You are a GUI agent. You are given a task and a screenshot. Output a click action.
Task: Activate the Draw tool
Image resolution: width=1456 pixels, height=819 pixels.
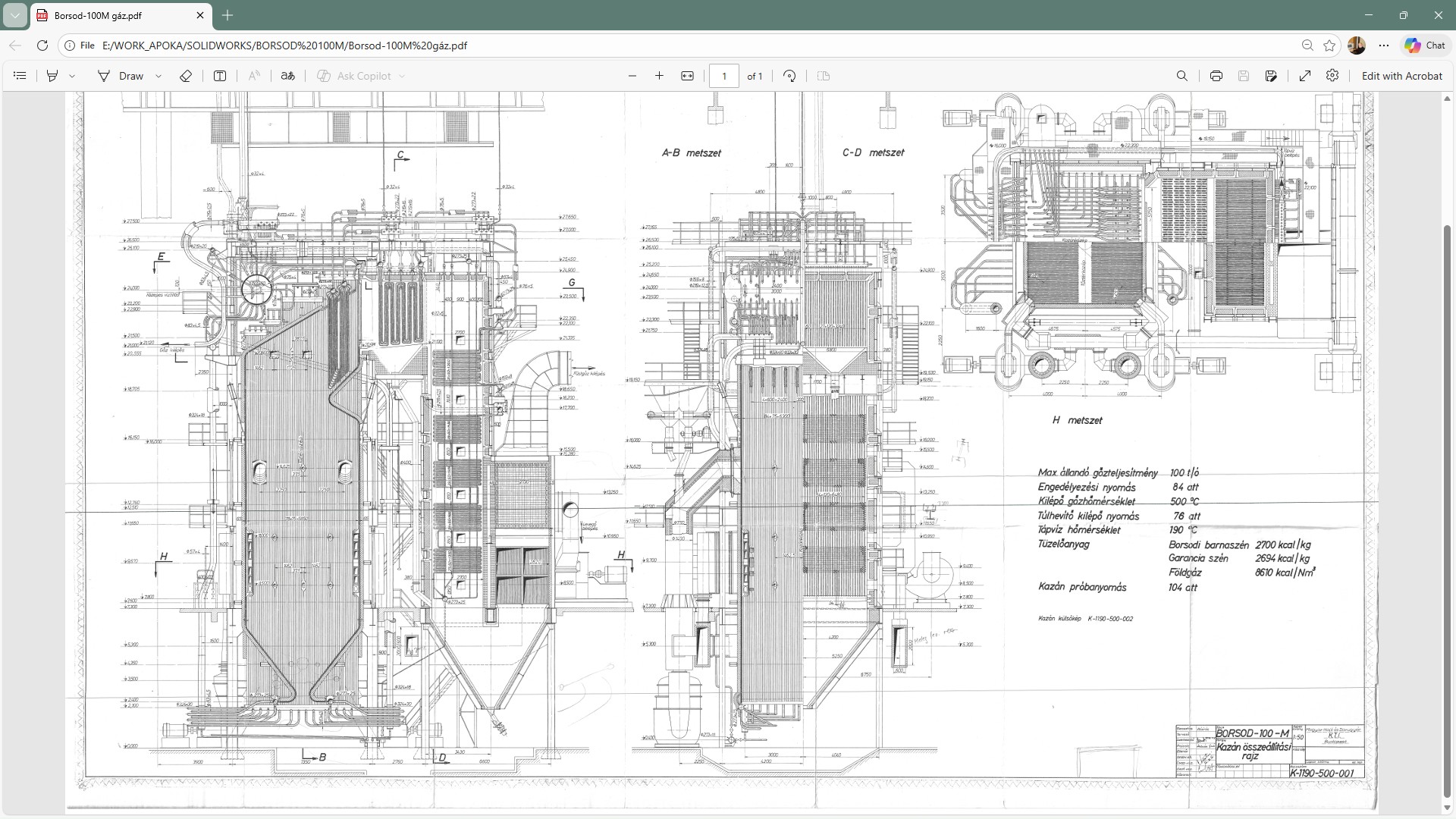121,76
